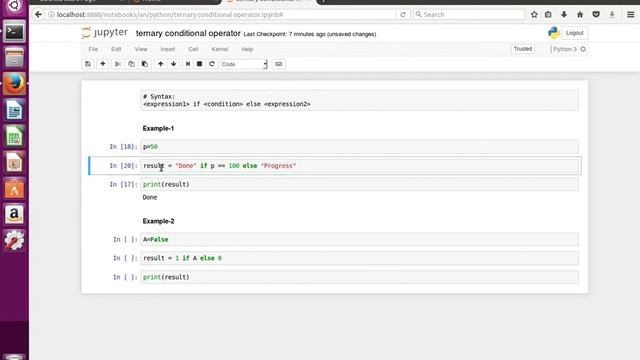Copy the selected cell via the toolbar
640x360 pixels.
(131, 64)
